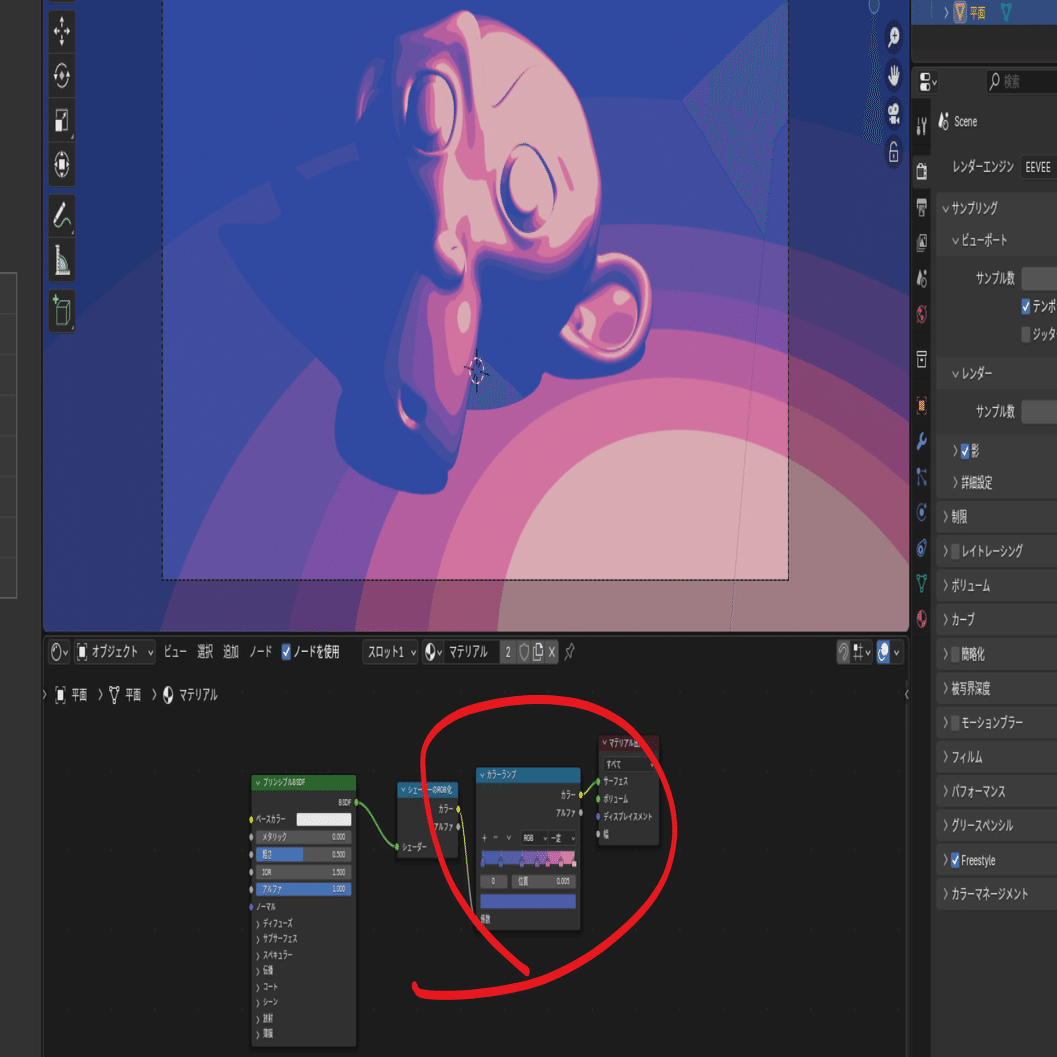The image size is (1057, 1057).
Task: Open the 追加 menu in node editor
Action: pos(231,652)
